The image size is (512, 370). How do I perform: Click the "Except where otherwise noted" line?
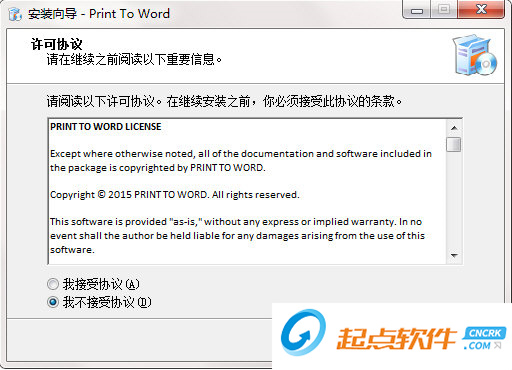(241, 154)
